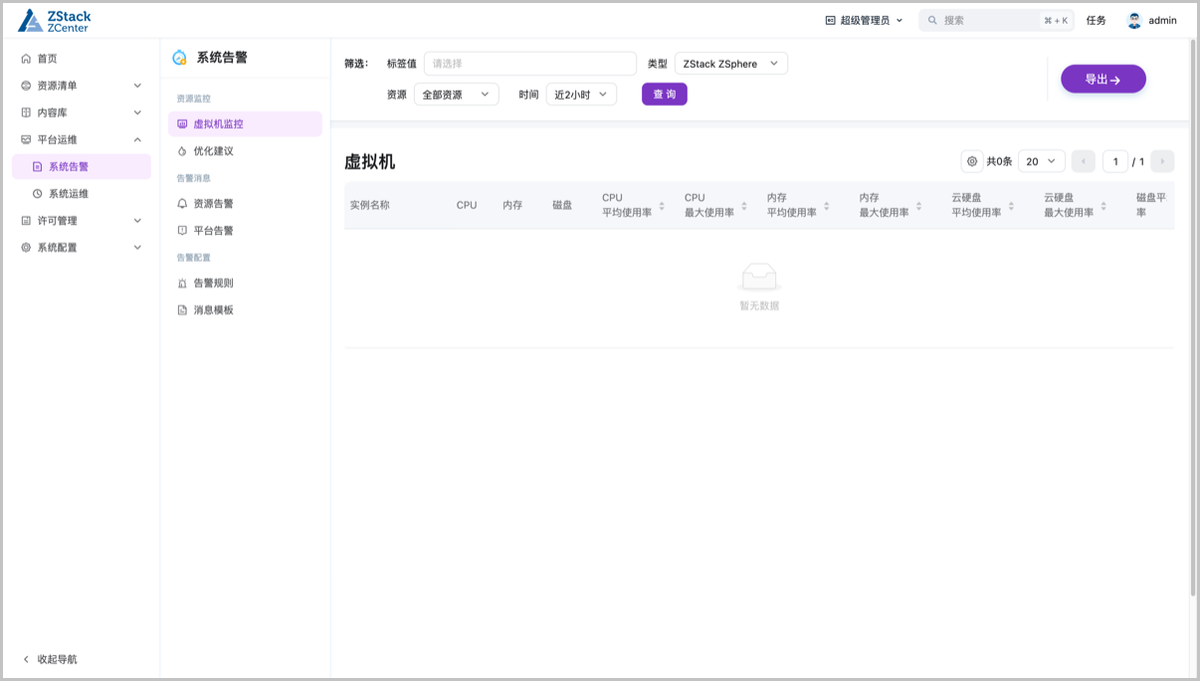Sort by 内存 平均使用率 column
1200x681 pixels.
(826, 206)
